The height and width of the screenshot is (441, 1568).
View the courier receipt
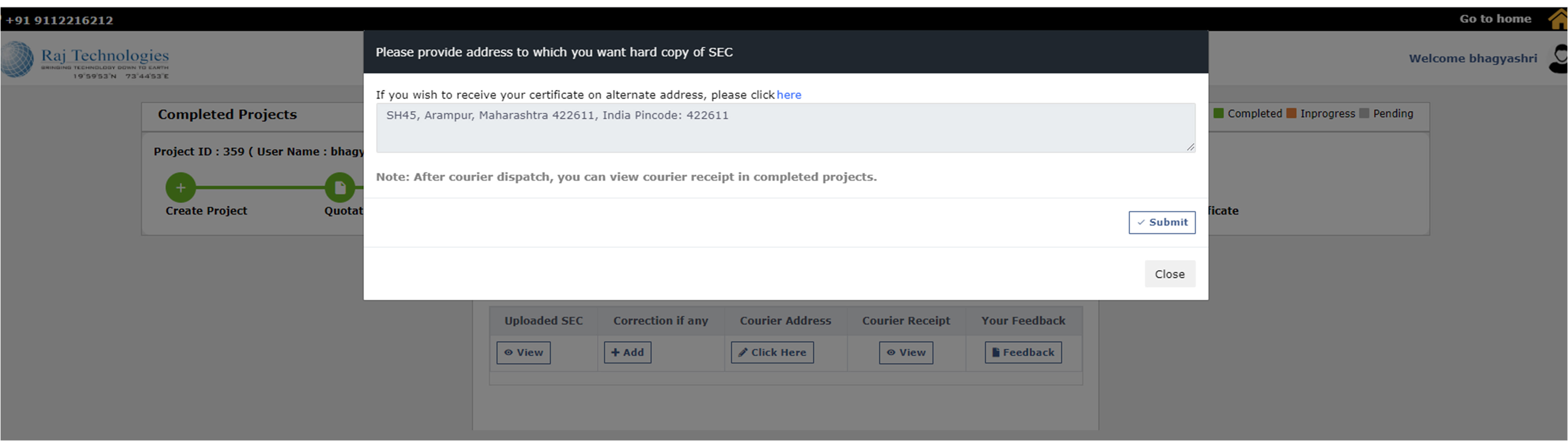tap(906, 352)
